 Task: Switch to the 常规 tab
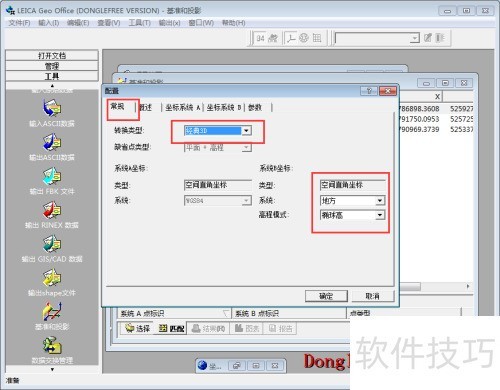118,106
